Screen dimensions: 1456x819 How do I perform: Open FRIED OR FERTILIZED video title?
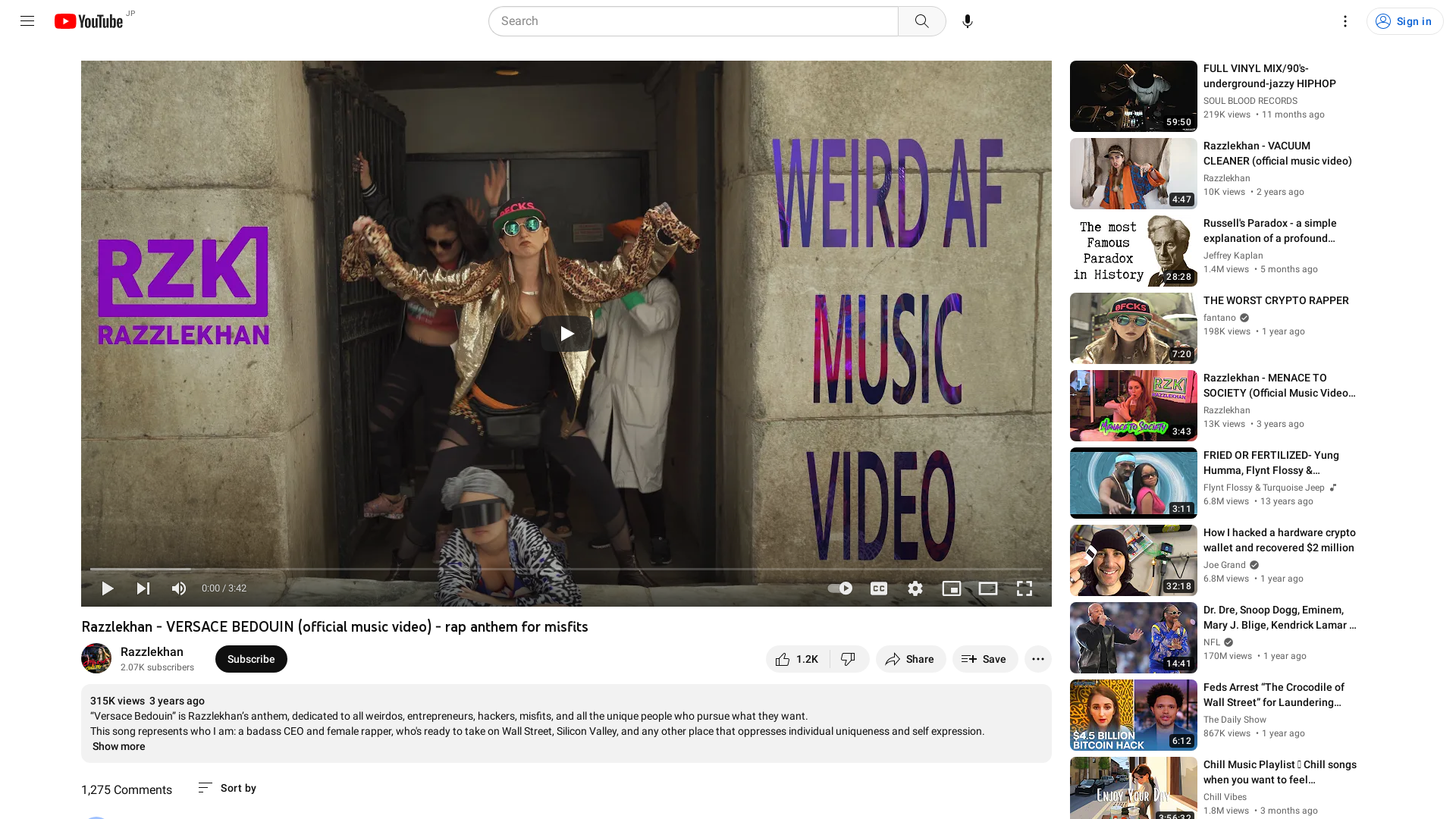(x=1271, y=463)
